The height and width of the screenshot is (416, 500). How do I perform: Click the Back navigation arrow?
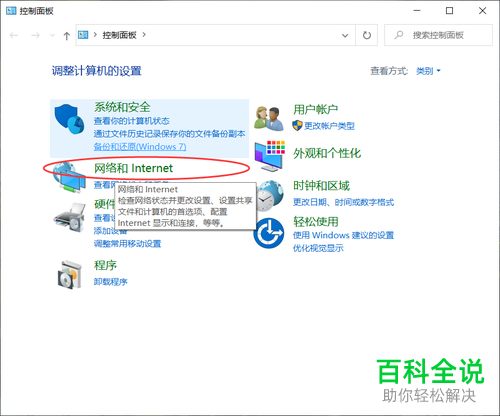pyautogui.click(x=14, y=35)
